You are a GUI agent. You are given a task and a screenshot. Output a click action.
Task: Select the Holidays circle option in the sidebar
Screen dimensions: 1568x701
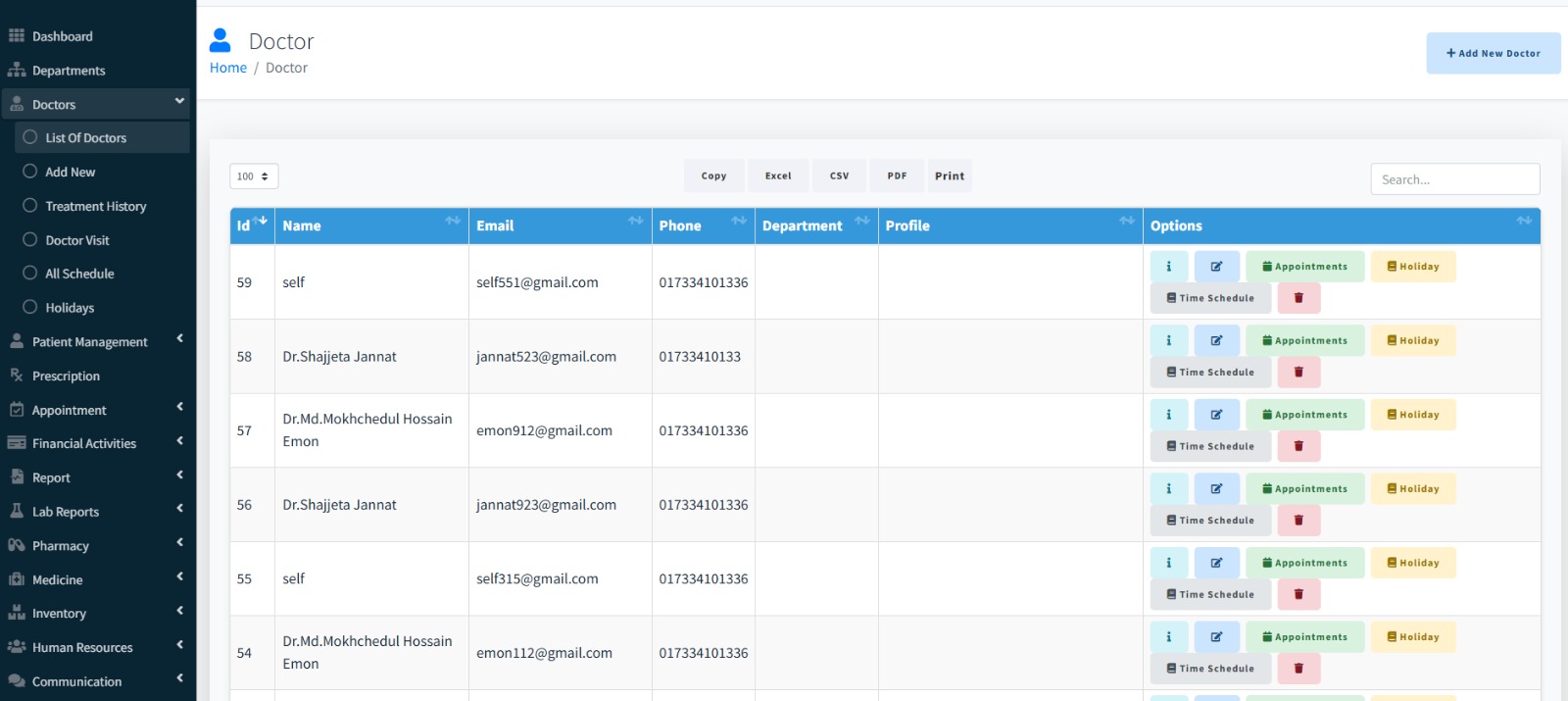click(x=30, y=308)
